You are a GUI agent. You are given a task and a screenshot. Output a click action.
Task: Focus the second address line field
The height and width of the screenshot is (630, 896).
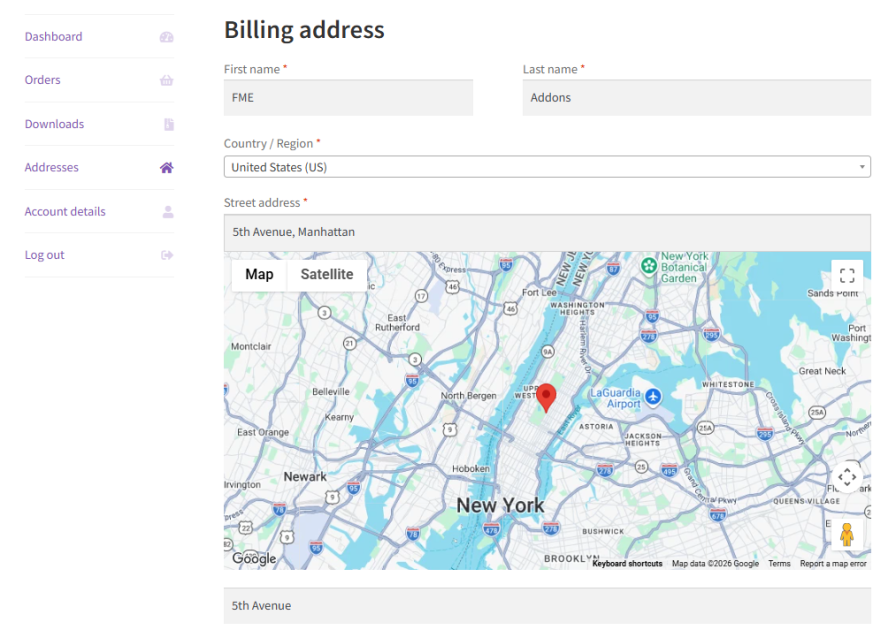(x=547, y=606)
